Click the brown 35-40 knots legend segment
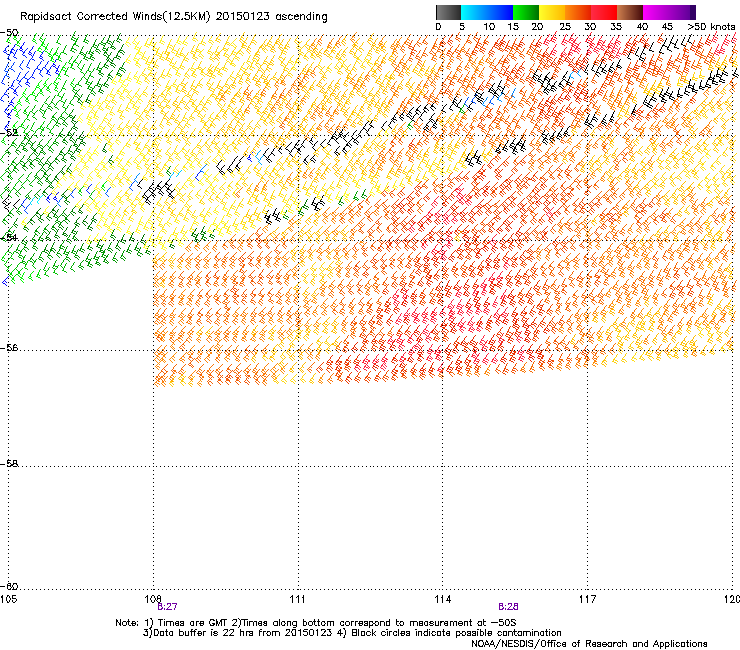 [630, 12]
